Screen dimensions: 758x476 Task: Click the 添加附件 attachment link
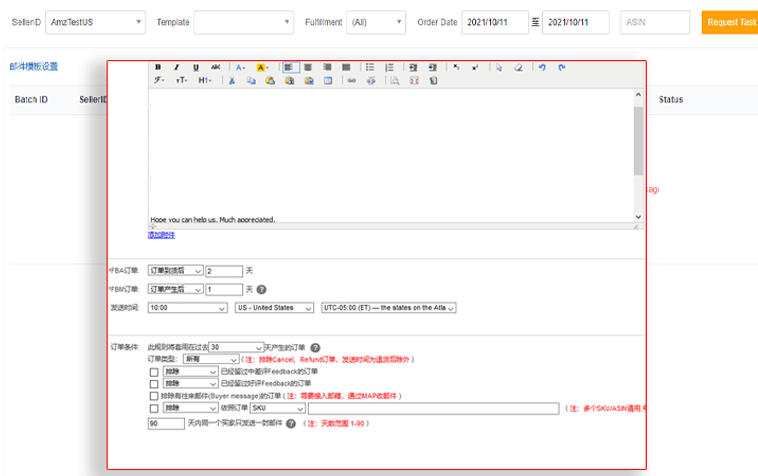click(161, 235)
